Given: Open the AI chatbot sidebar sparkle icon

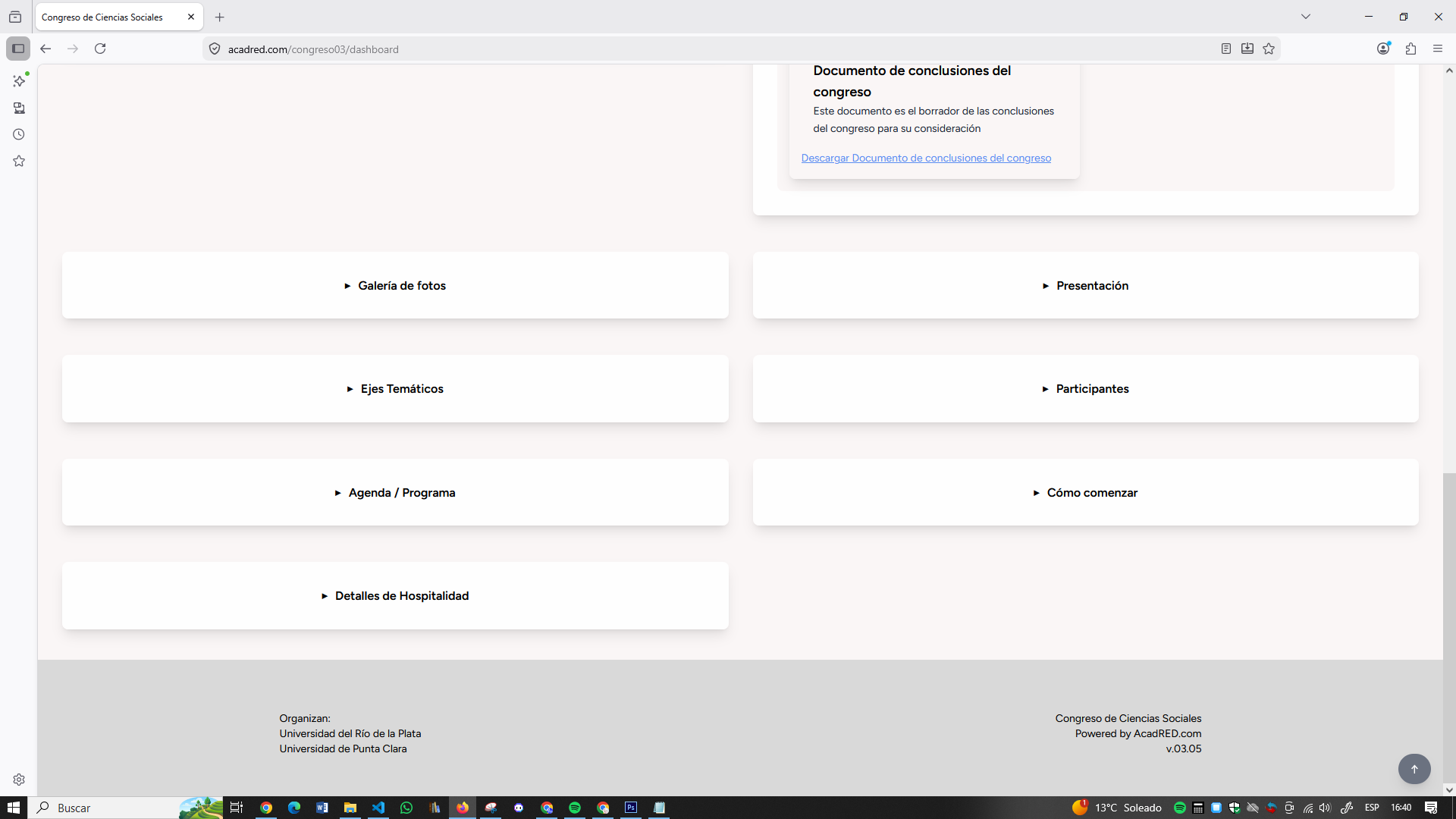Looking at the screenshot, I should pos(19,80).
